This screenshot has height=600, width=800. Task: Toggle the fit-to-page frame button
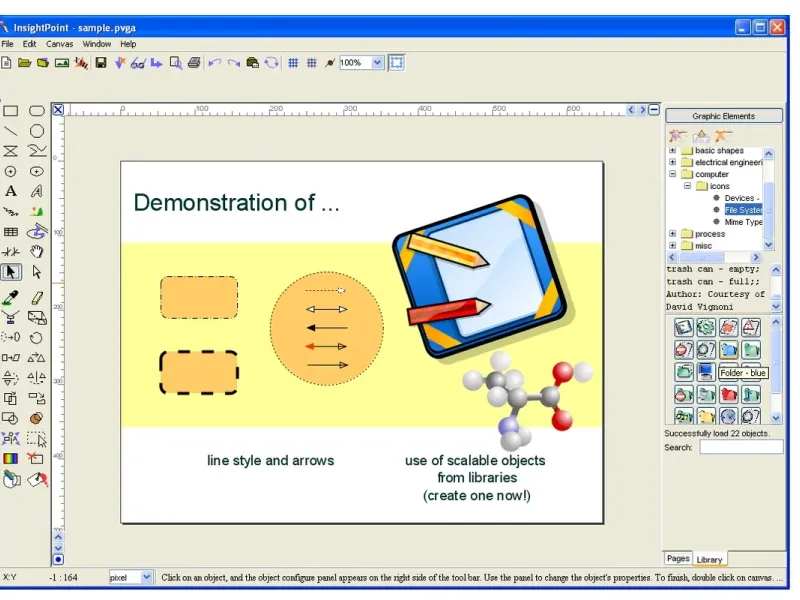coord(396,63)
